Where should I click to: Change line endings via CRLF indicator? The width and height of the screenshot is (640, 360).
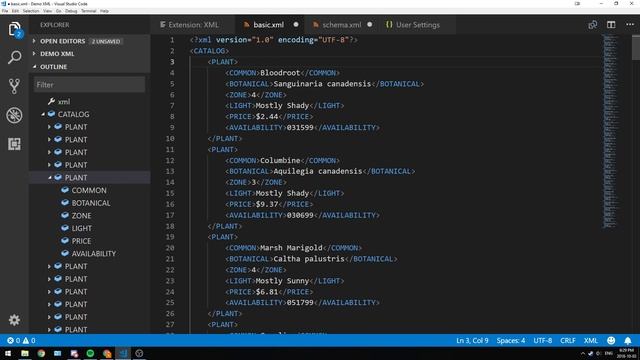coord(568,340)
